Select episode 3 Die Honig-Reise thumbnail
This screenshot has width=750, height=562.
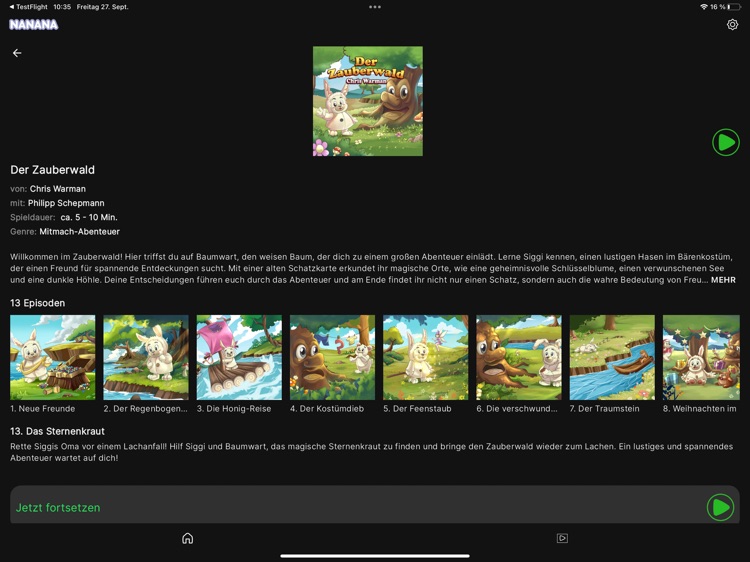coord(239,357)
